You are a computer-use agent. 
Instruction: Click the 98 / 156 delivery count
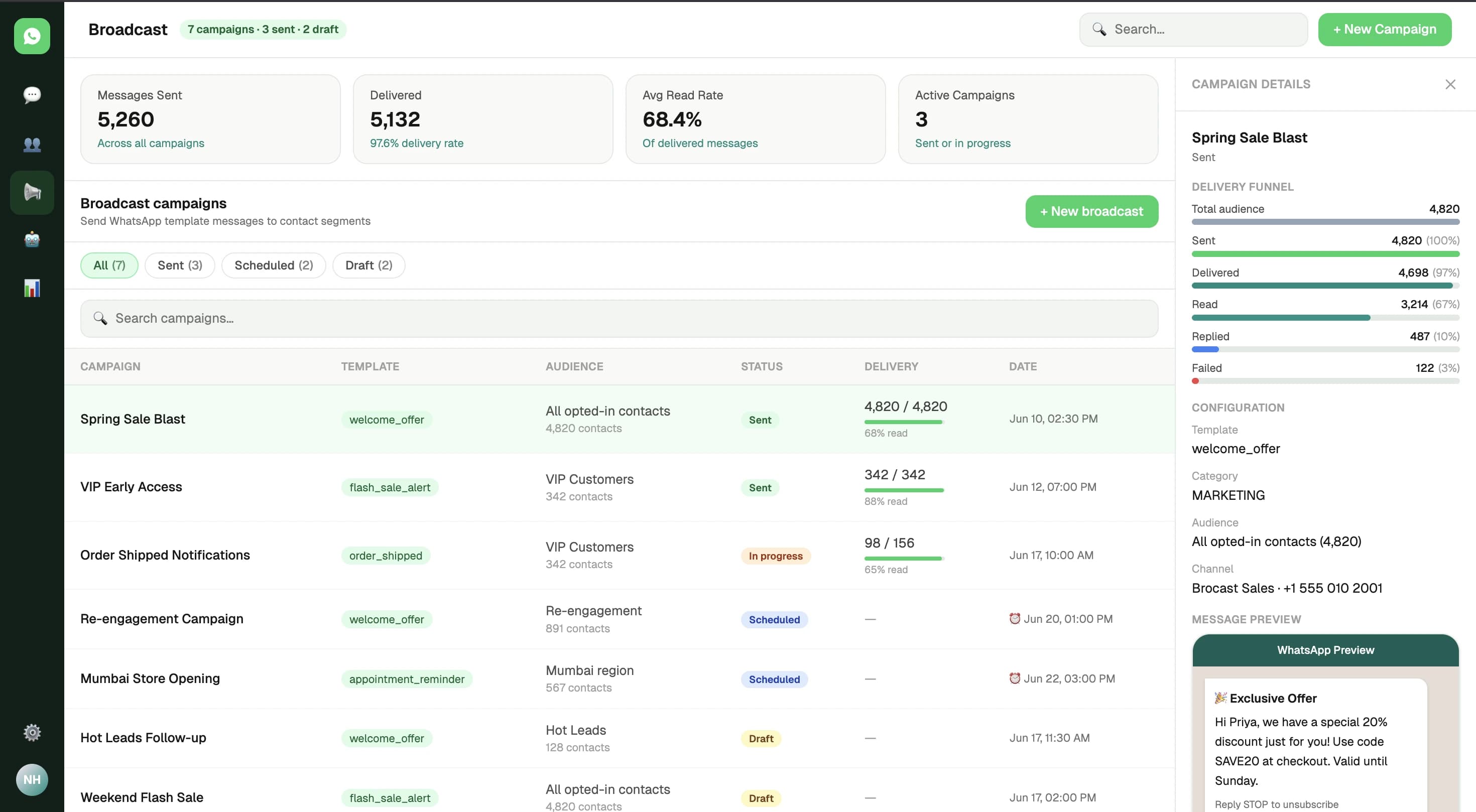pyautogui.click(x=889, y=543)
